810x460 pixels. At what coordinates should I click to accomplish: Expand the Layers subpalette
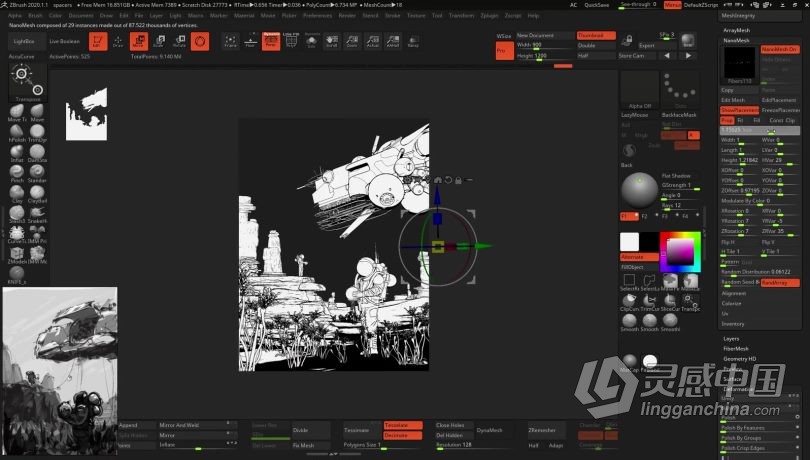point(731,339)
